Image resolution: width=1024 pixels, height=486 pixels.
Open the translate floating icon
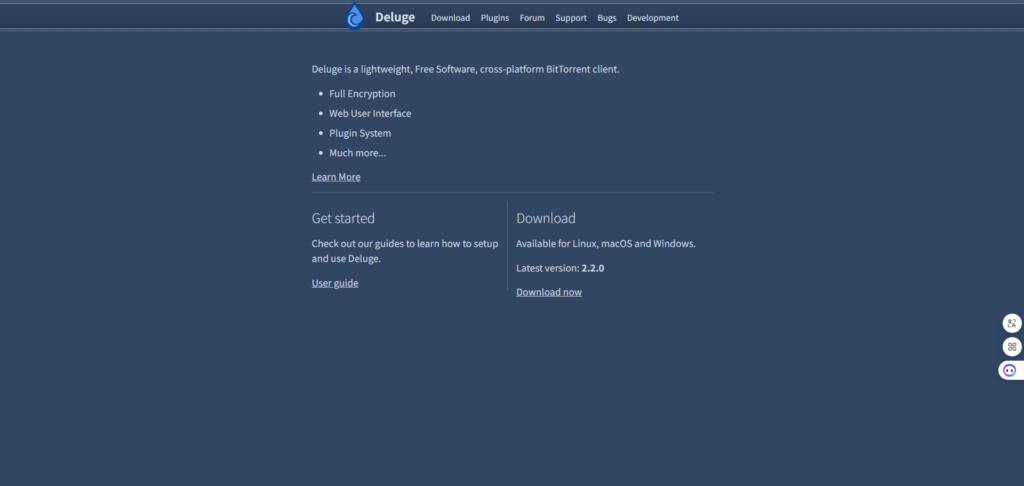[x=1012, y=323]
